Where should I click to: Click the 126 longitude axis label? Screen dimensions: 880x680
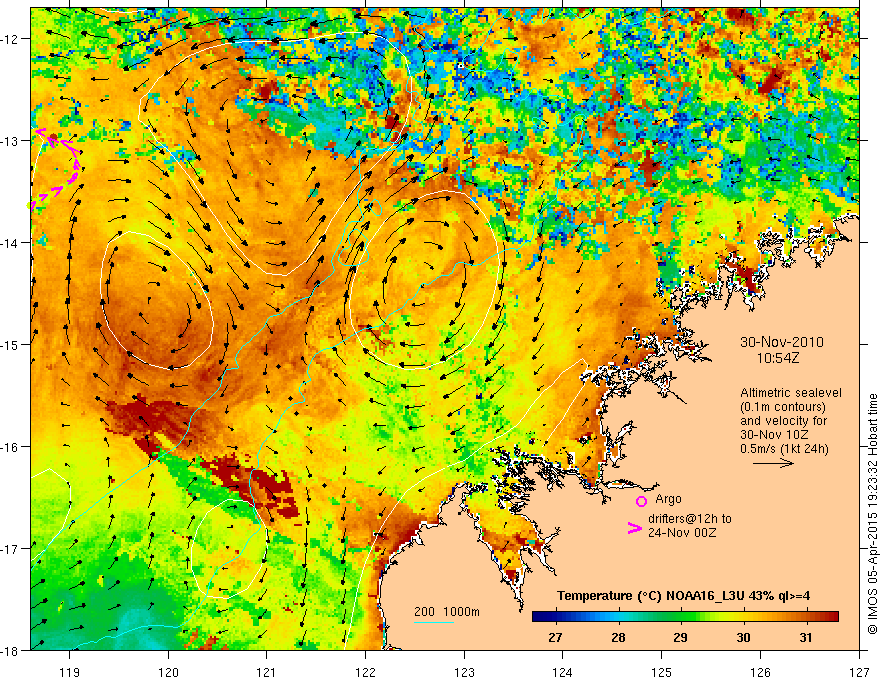point(760,672)
